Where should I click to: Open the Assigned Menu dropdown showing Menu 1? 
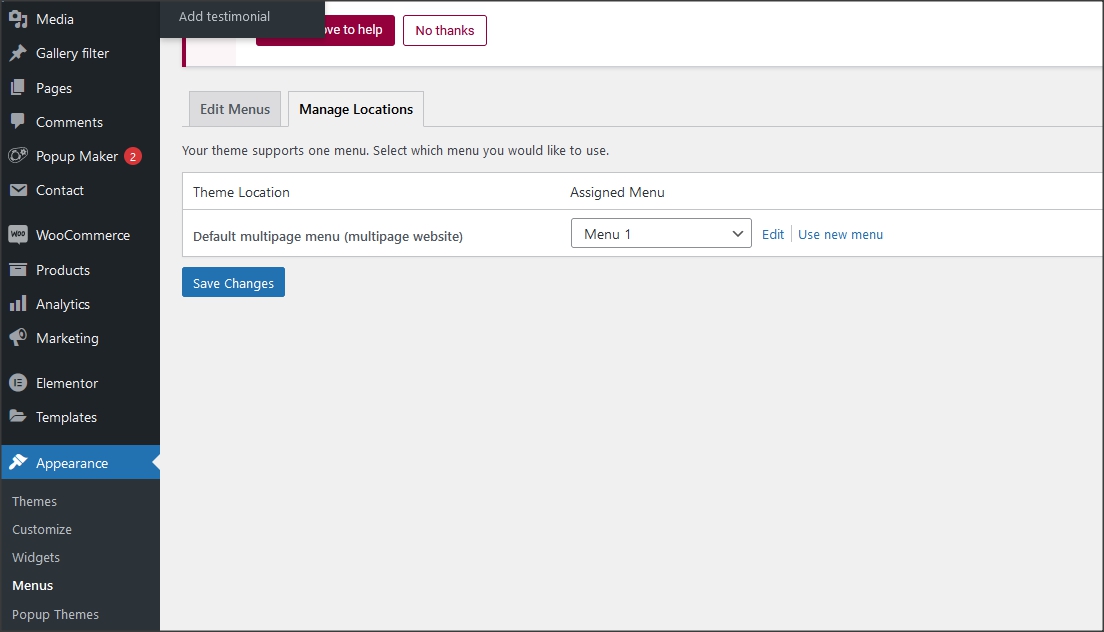(x=661, y=234)
